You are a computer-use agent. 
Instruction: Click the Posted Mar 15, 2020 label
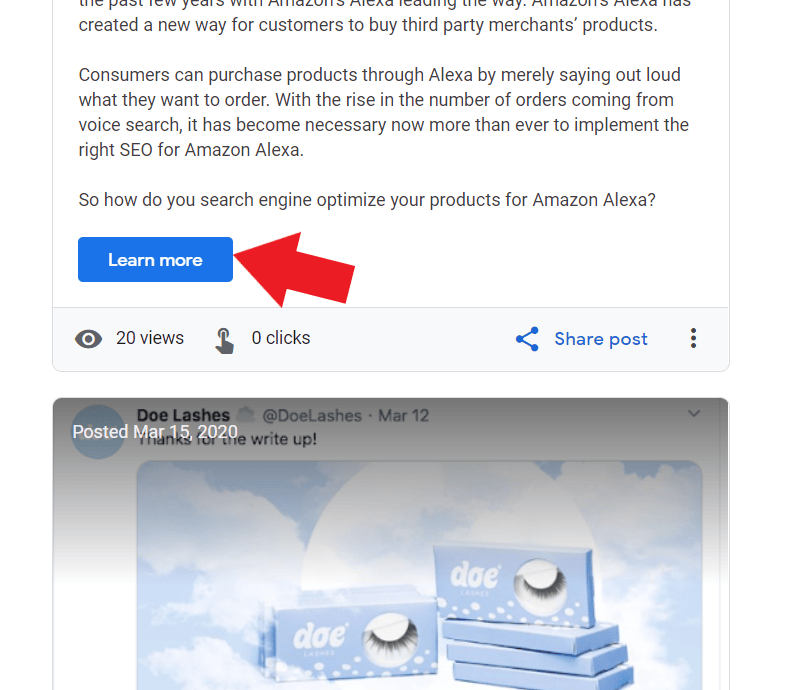[155, 432]
